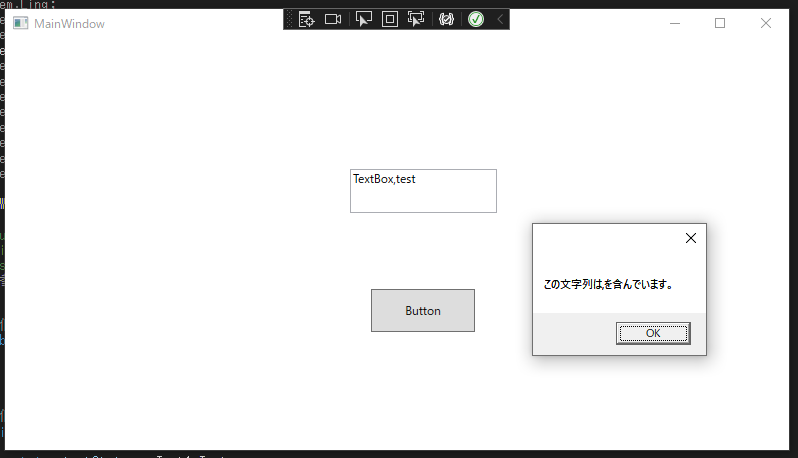
Task: Toggle Track Focused Element tool
Action: pyautogui.click(x=416, y=19)
